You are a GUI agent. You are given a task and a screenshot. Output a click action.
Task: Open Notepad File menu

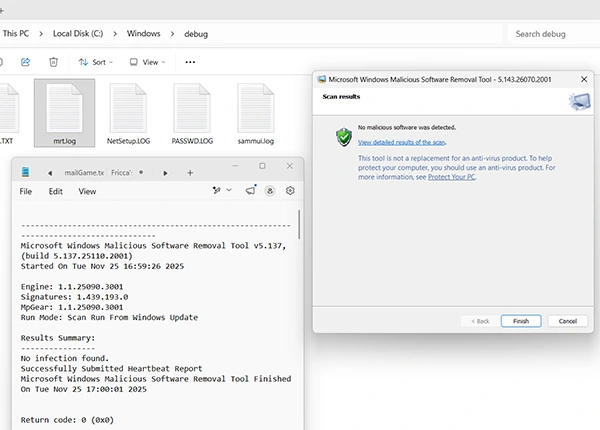[26, 191]
